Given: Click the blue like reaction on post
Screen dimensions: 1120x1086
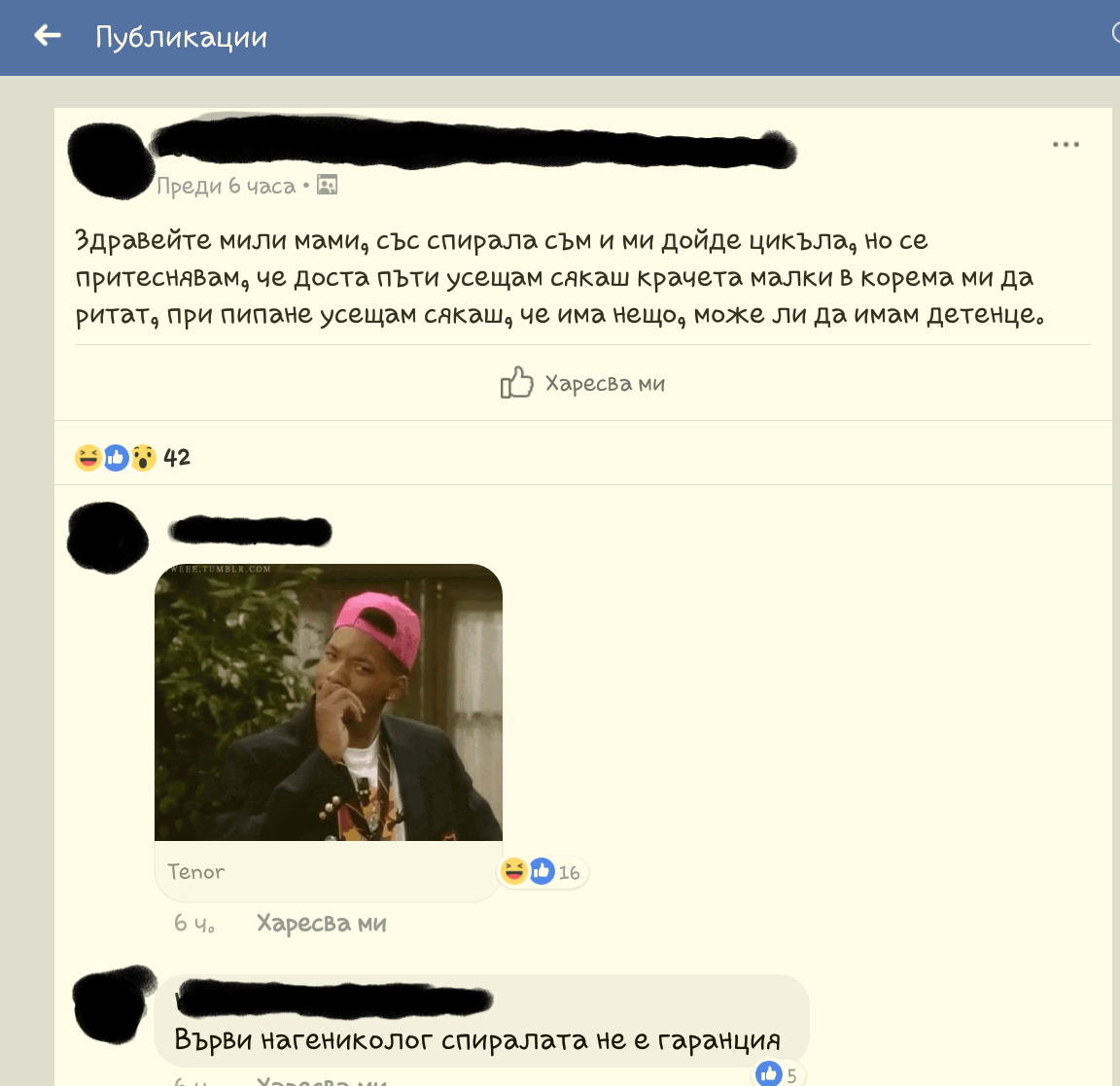Looking at the screenshot, I should (116, 457).
